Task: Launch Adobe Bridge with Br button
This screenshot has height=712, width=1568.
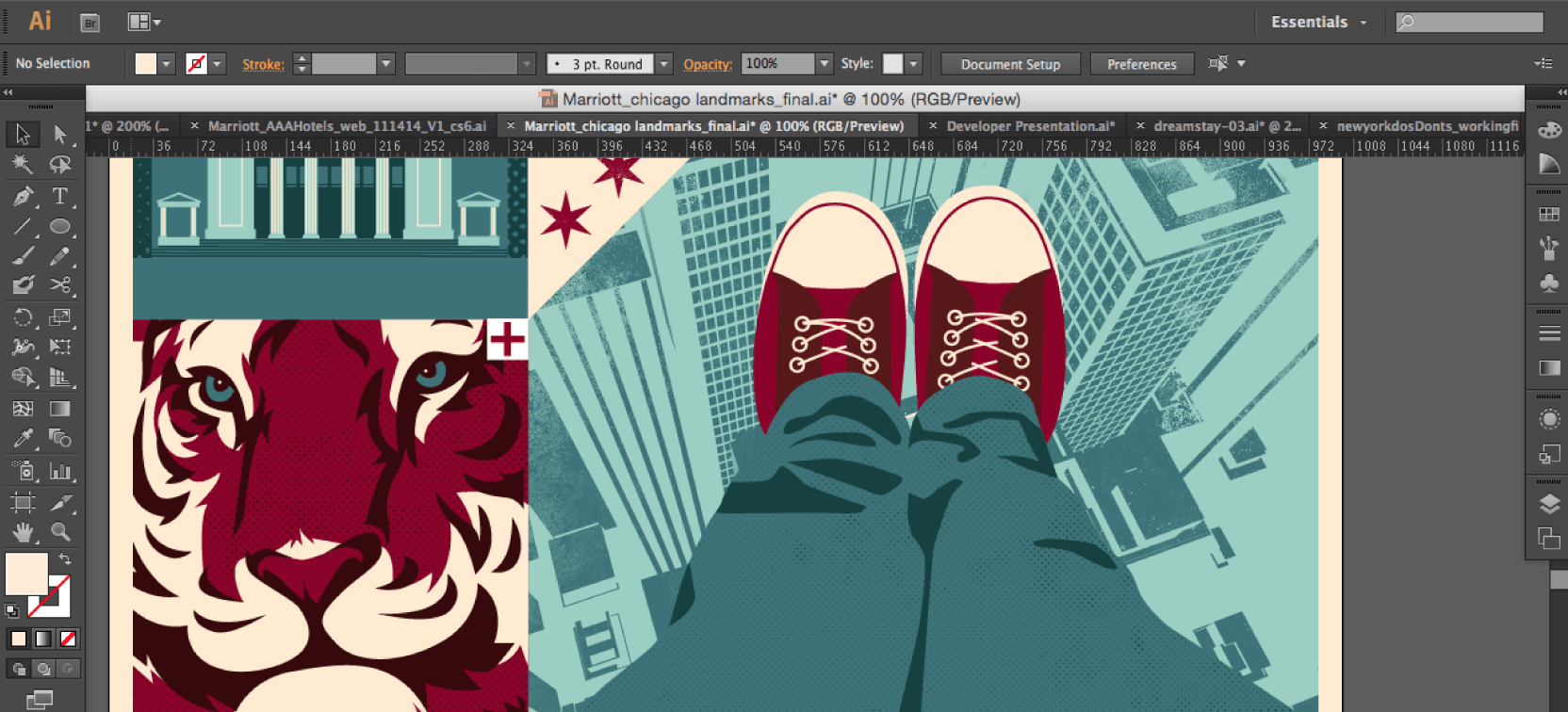Action: point(90,24)
